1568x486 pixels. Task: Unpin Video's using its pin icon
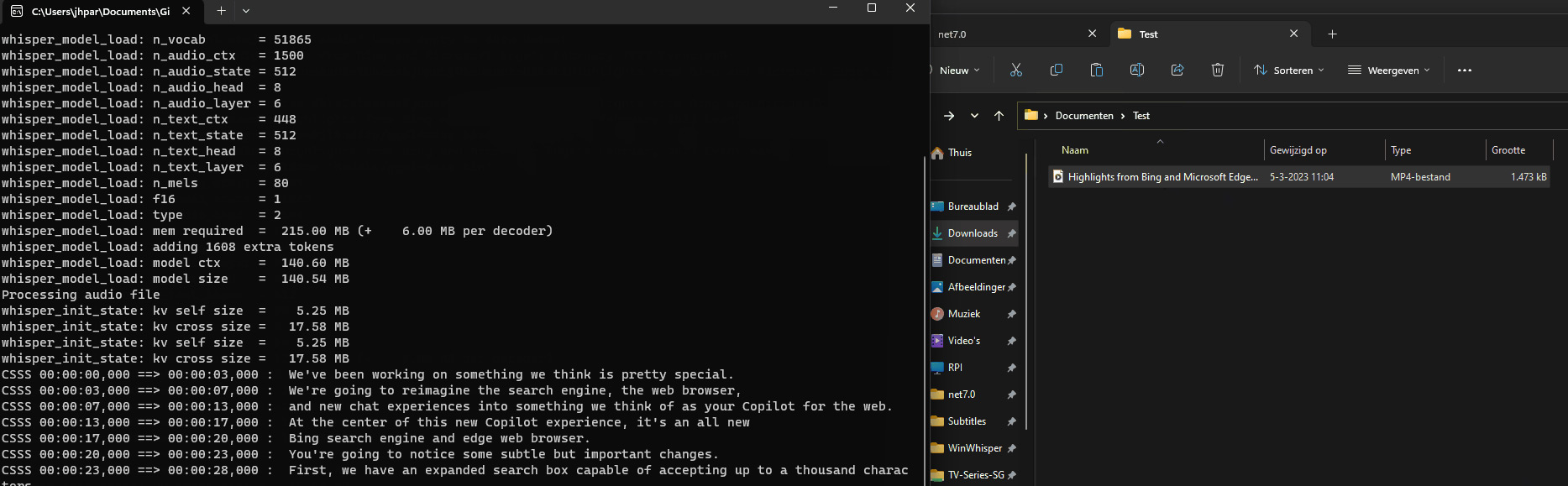point(1011,341)
